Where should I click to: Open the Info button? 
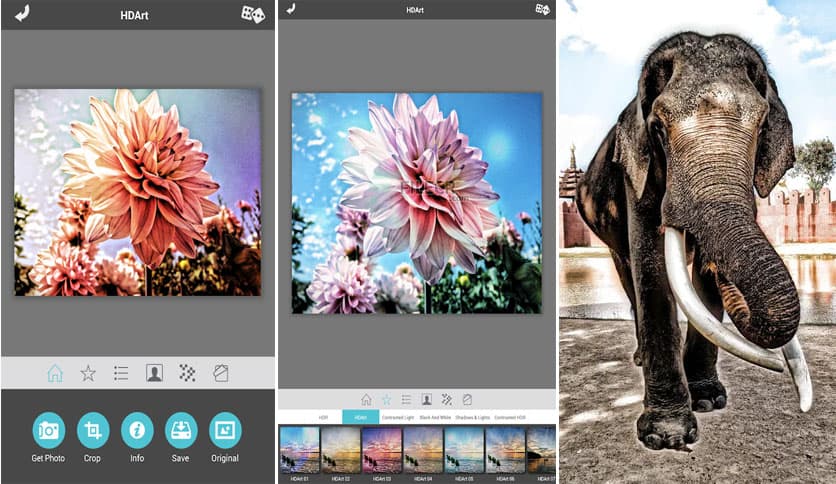pos(137,430)
